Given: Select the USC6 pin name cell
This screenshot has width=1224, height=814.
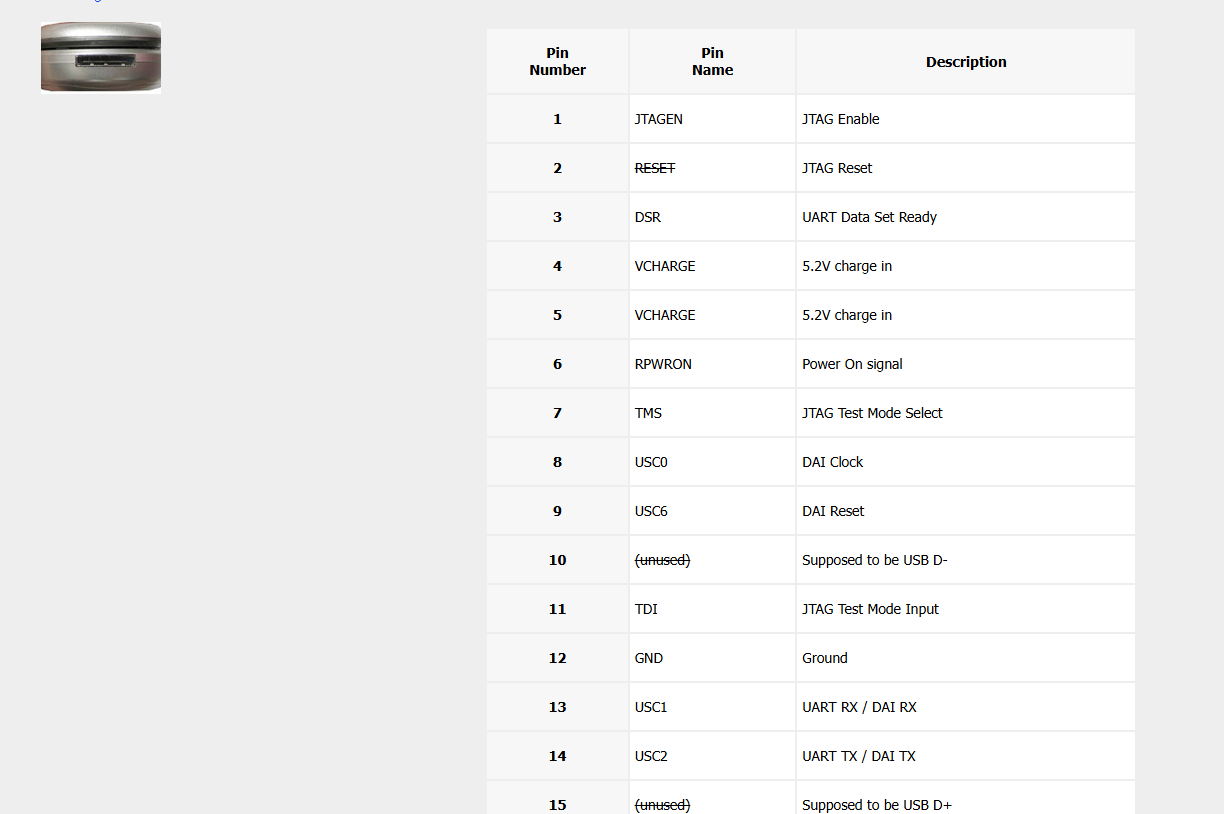Looking at the screenshot, I should pyautogui.click(x=651, y=511).
